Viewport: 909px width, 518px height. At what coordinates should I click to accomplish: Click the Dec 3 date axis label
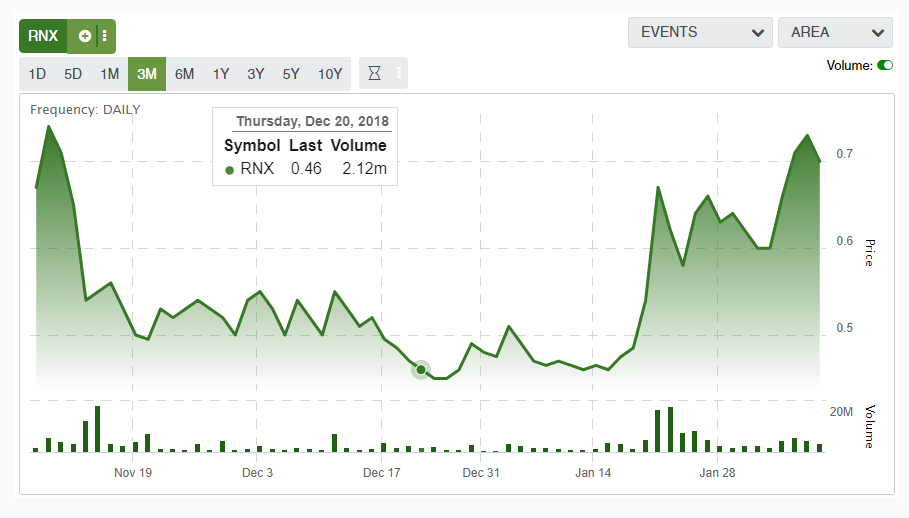[x=257, y=473]
